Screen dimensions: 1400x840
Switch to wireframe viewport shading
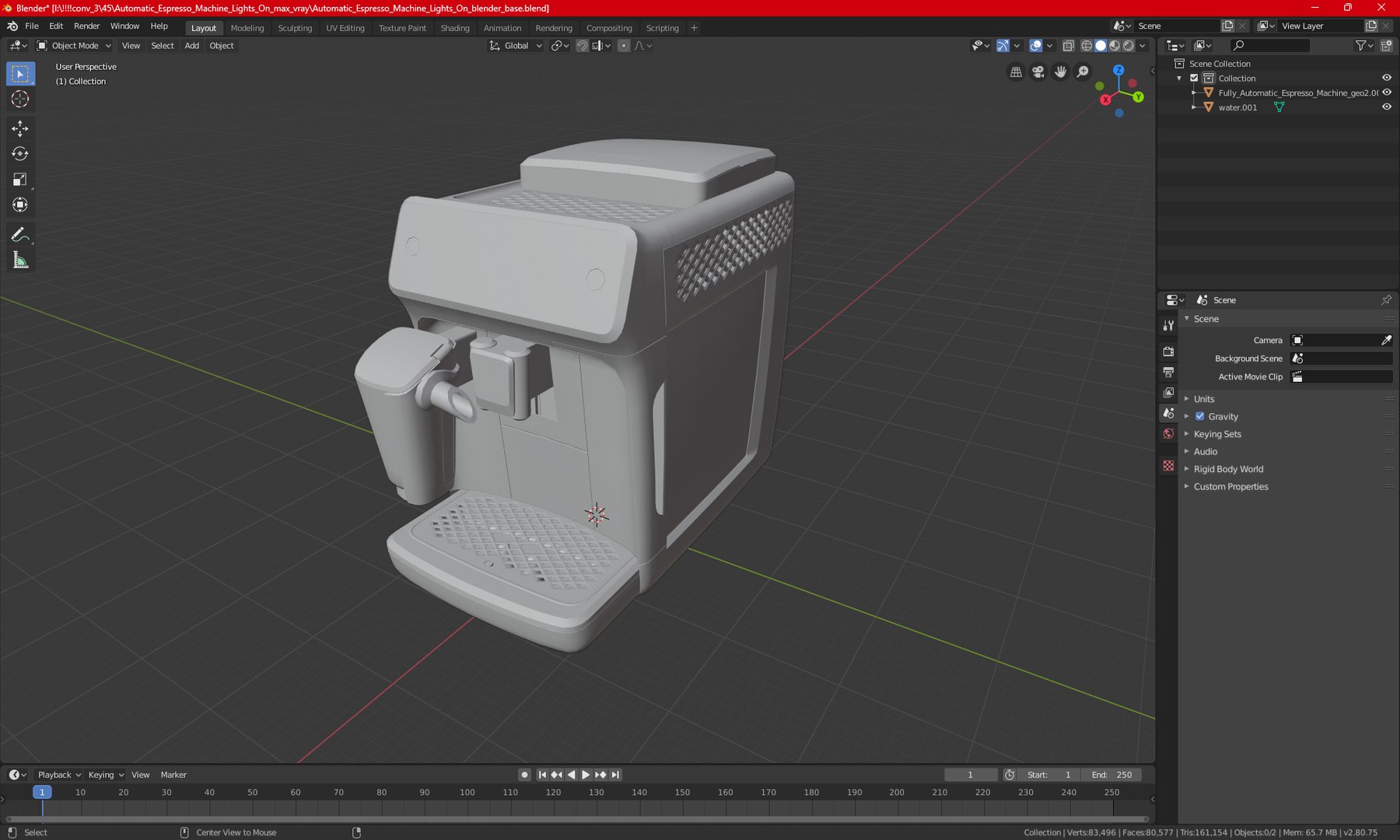[x=1087, y=46]
